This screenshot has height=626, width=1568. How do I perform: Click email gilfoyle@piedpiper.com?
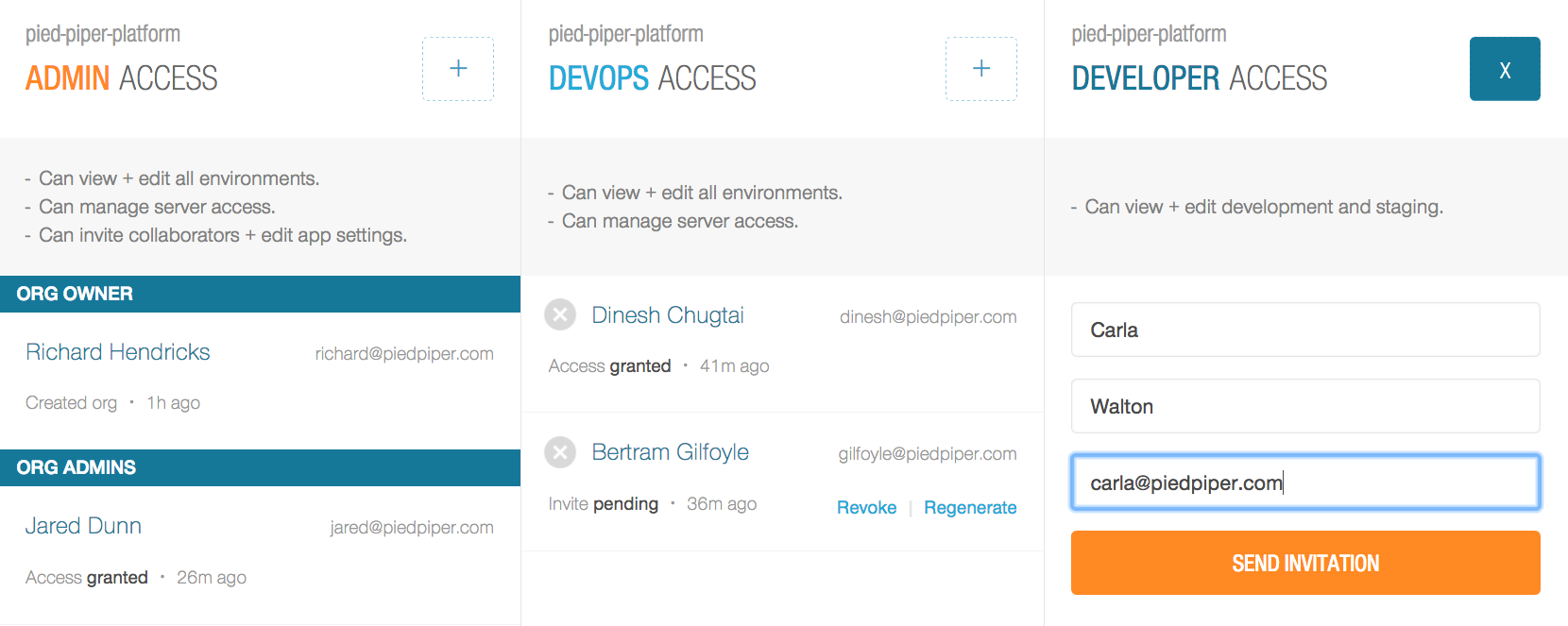click(928, 454)
